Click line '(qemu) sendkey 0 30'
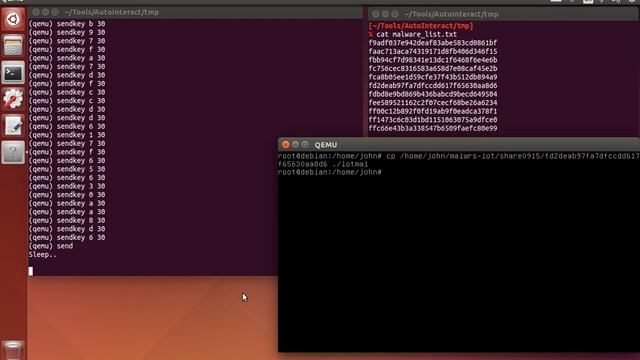This screenshot has width=640, height=360. point(67,195)
